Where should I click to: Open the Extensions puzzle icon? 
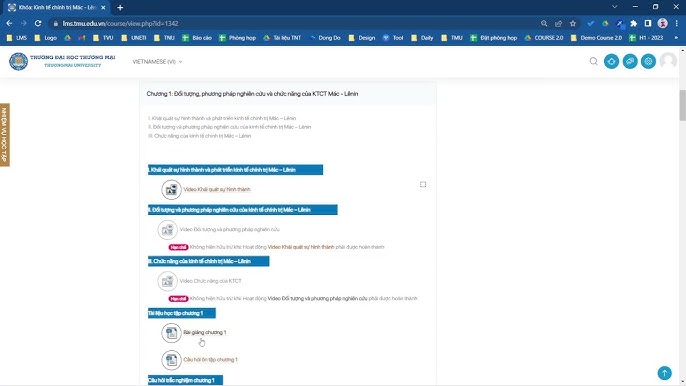tap(634, 24)
